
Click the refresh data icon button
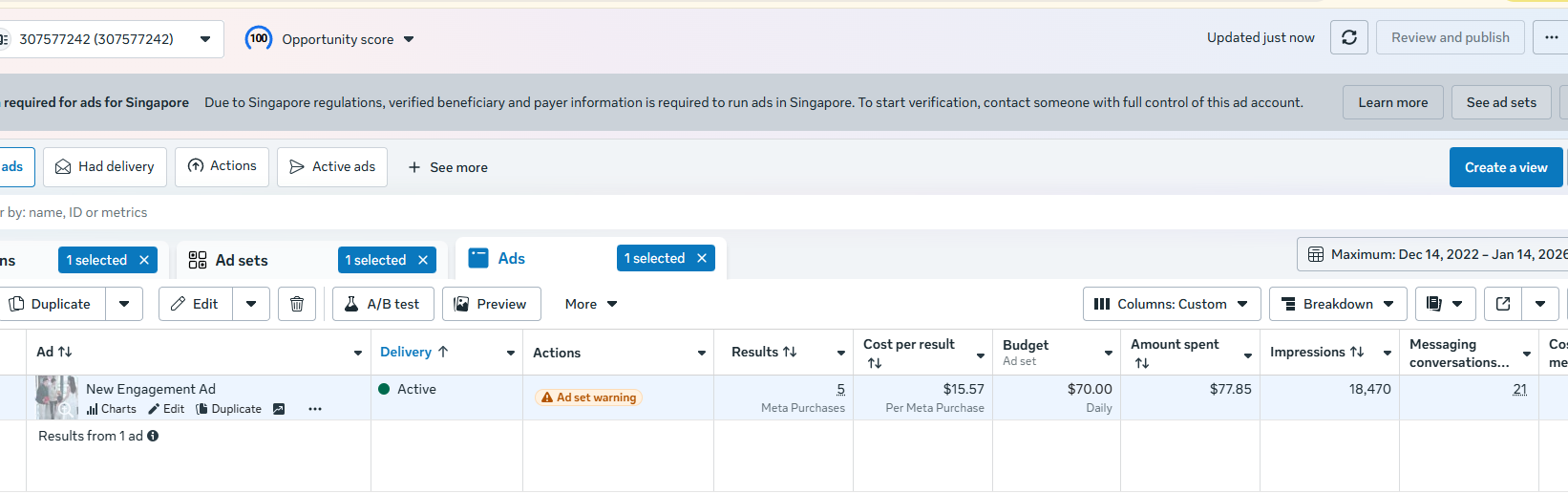coord(1348,38)
